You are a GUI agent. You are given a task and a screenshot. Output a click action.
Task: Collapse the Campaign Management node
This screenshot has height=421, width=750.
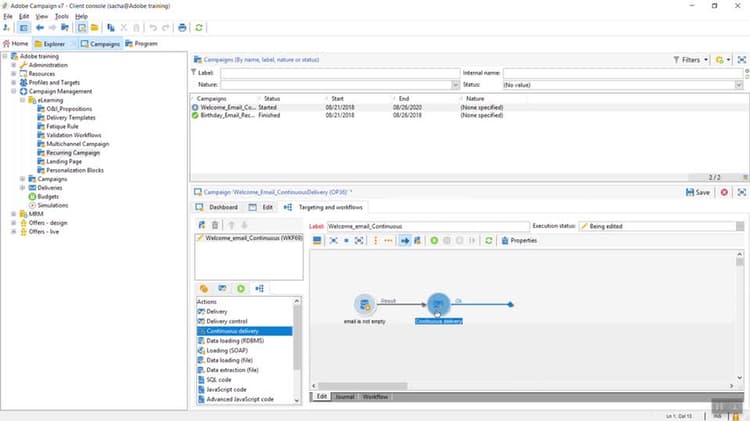click(x=14, y=91)
